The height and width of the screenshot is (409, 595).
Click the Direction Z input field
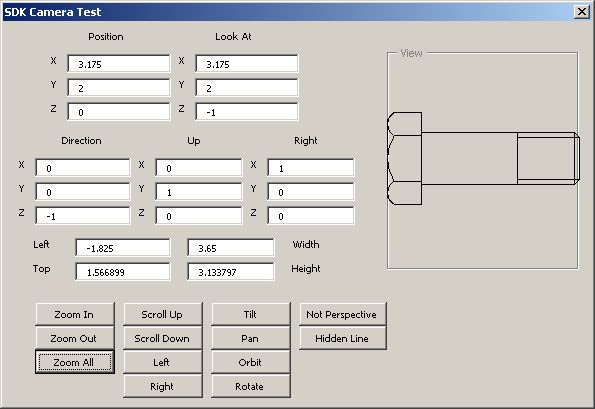click(83, 216)
